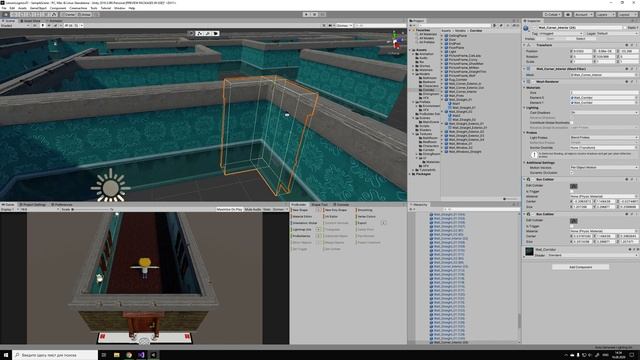The width and height of the screenshot is (640, 360).
Task: Select the Rect tool in toolbar
Action: tap(37, 14)
